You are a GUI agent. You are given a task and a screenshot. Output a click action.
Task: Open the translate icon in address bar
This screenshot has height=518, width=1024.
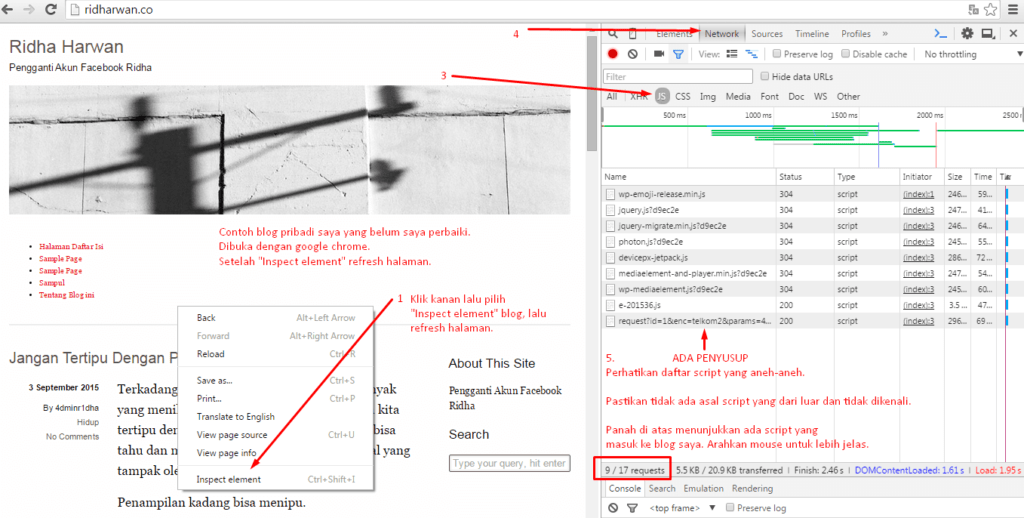pyautogui.click(x=974, y=10)
